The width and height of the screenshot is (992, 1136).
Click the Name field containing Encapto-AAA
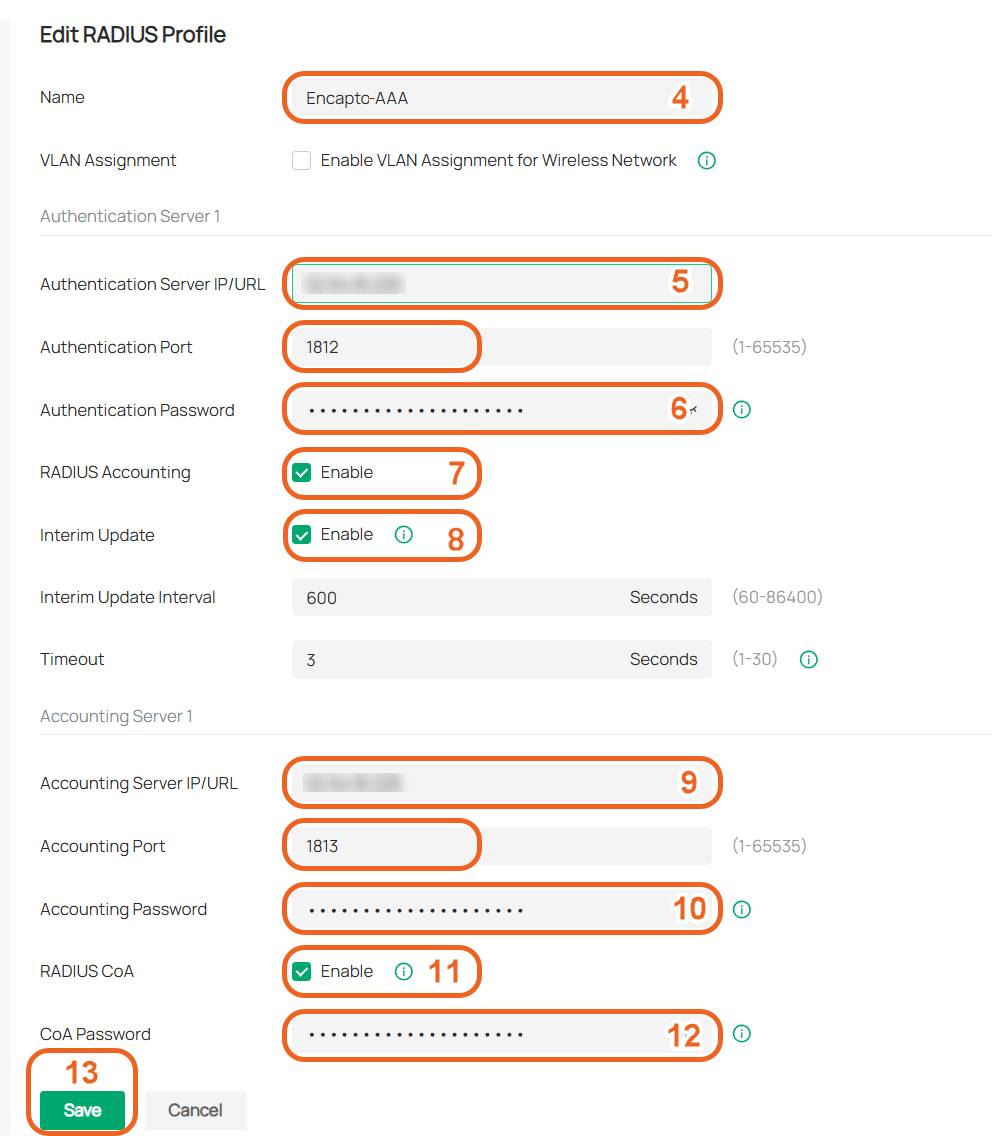coord(501,98)
